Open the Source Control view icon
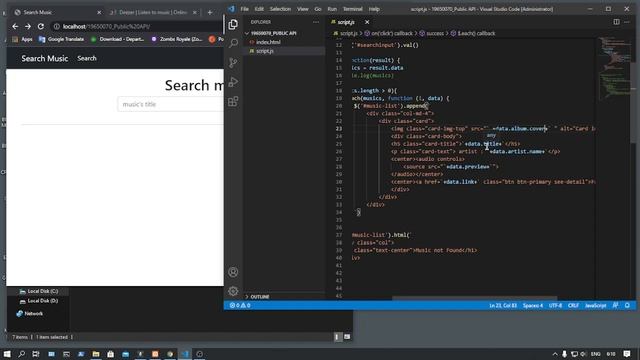Screen dimensions: 640x360 click(x=233, y=62)
